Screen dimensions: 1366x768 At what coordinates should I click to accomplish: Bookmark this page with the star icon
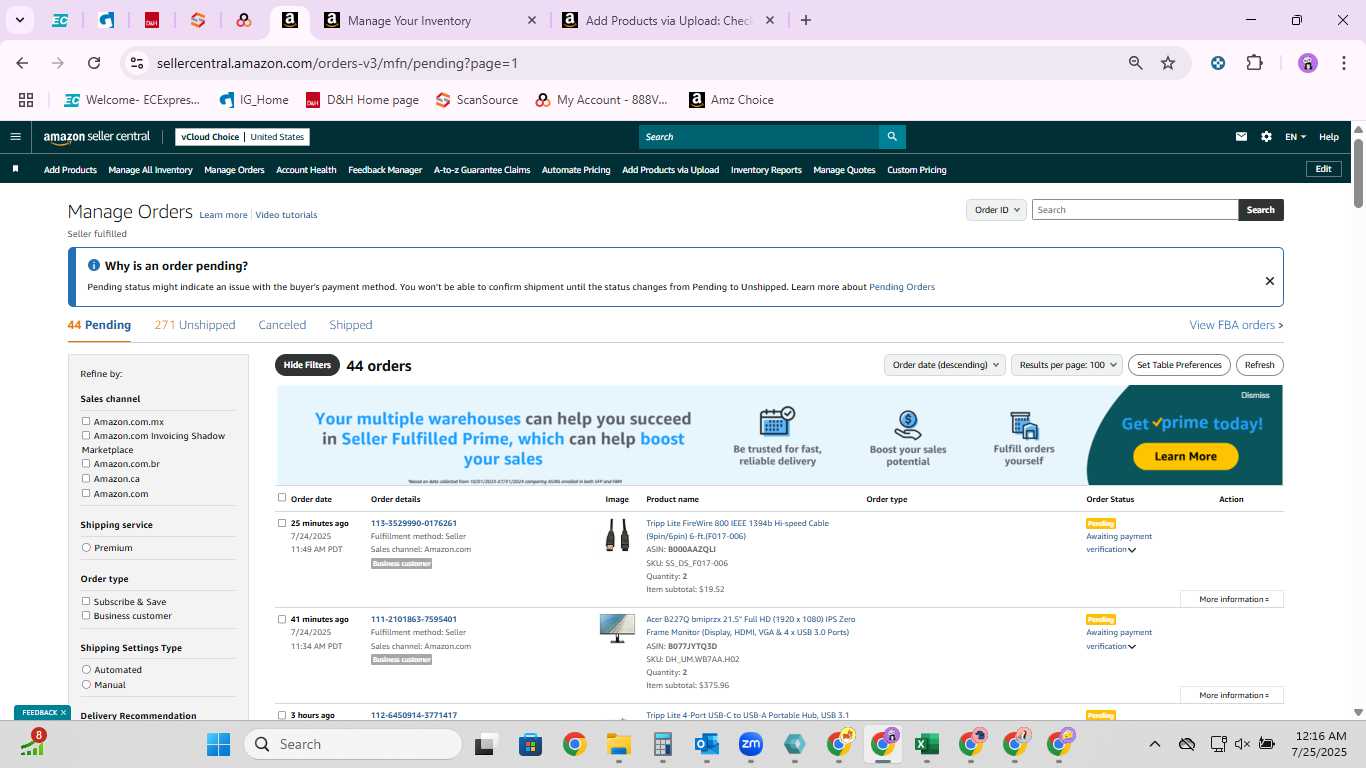click(x=1168, y=63)
